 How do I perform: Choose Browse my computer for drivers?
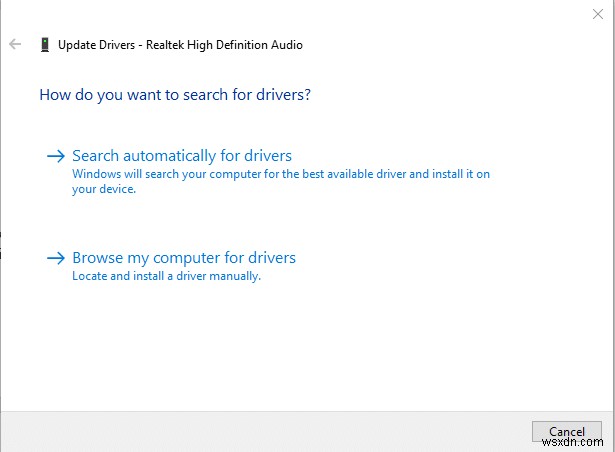coord(184,258)
